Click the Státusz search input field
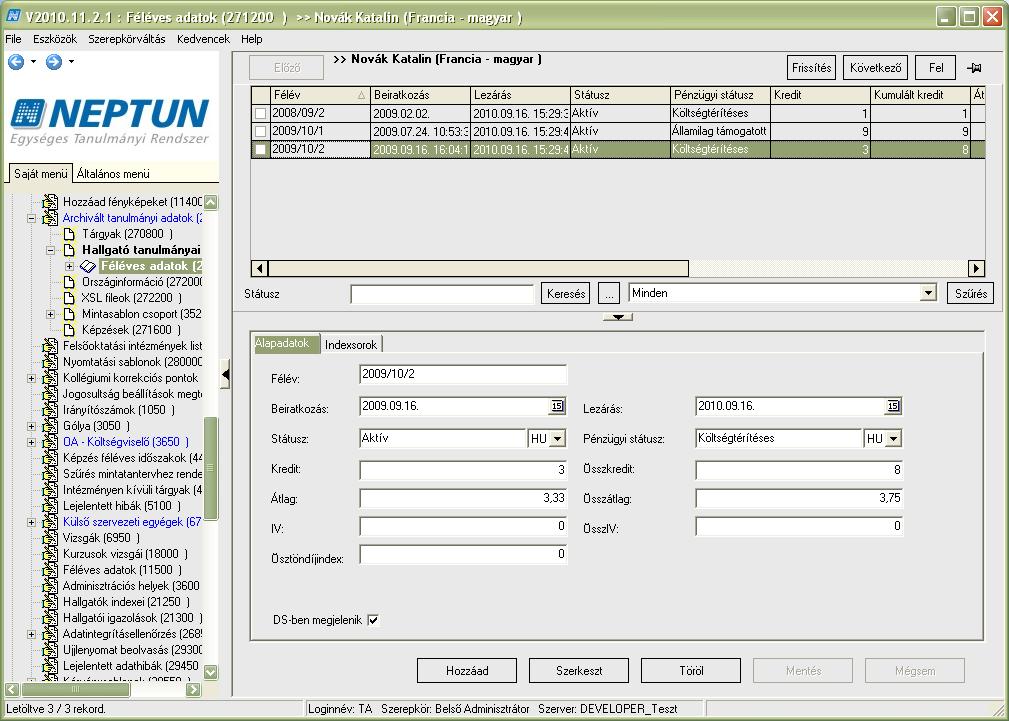The image size is (1009, 721). tap(442, 294)
